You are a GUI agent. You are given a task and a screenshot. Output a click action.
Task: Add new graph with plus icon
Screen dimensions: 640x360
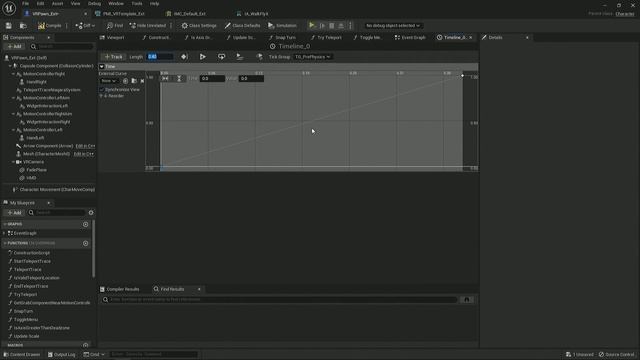85,224
